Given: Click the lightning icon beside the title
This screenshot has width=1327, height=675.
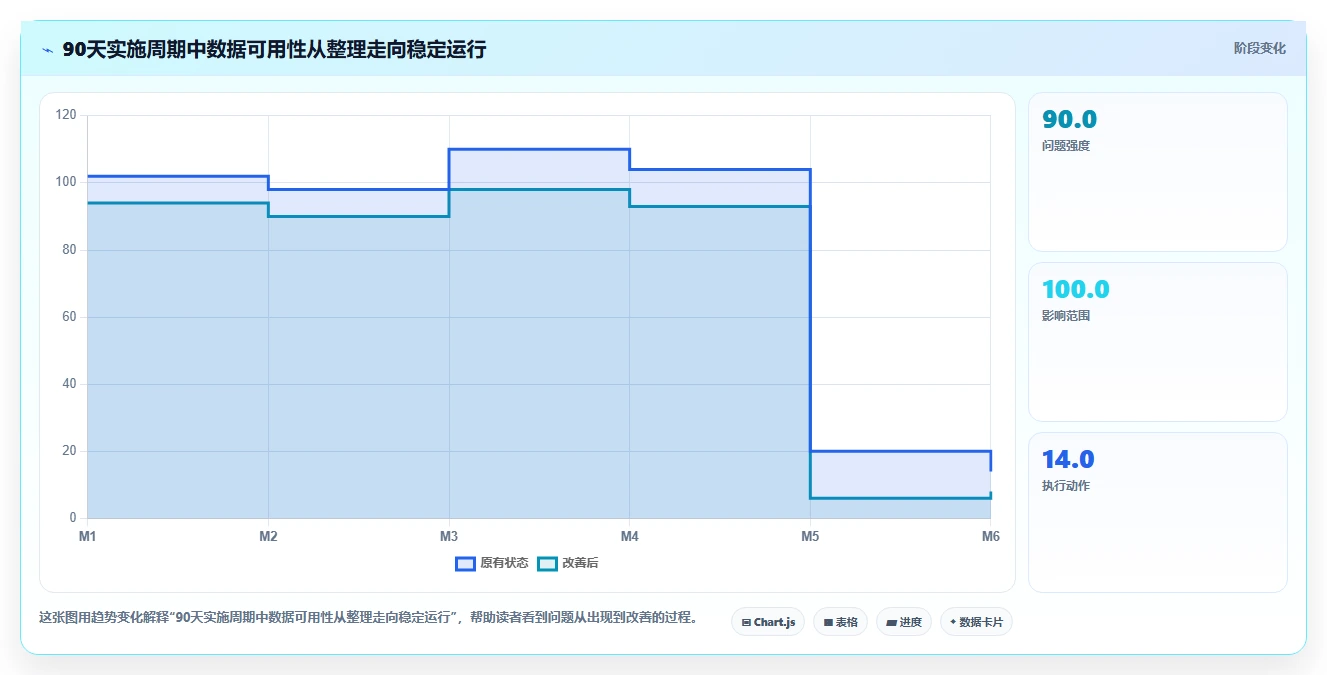Looking at the screenshot, I should pos(47,49).
